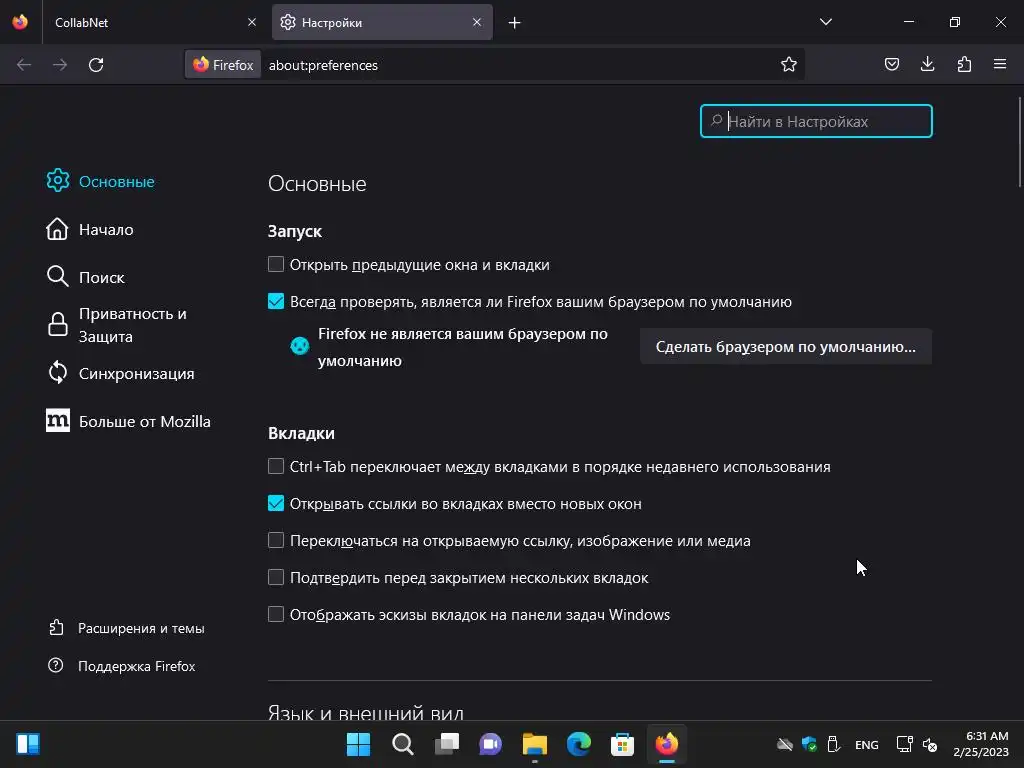Click the Firefox View icon in tab bar
The height and width of the screenshot is (768, 1024).
[20, 22]
